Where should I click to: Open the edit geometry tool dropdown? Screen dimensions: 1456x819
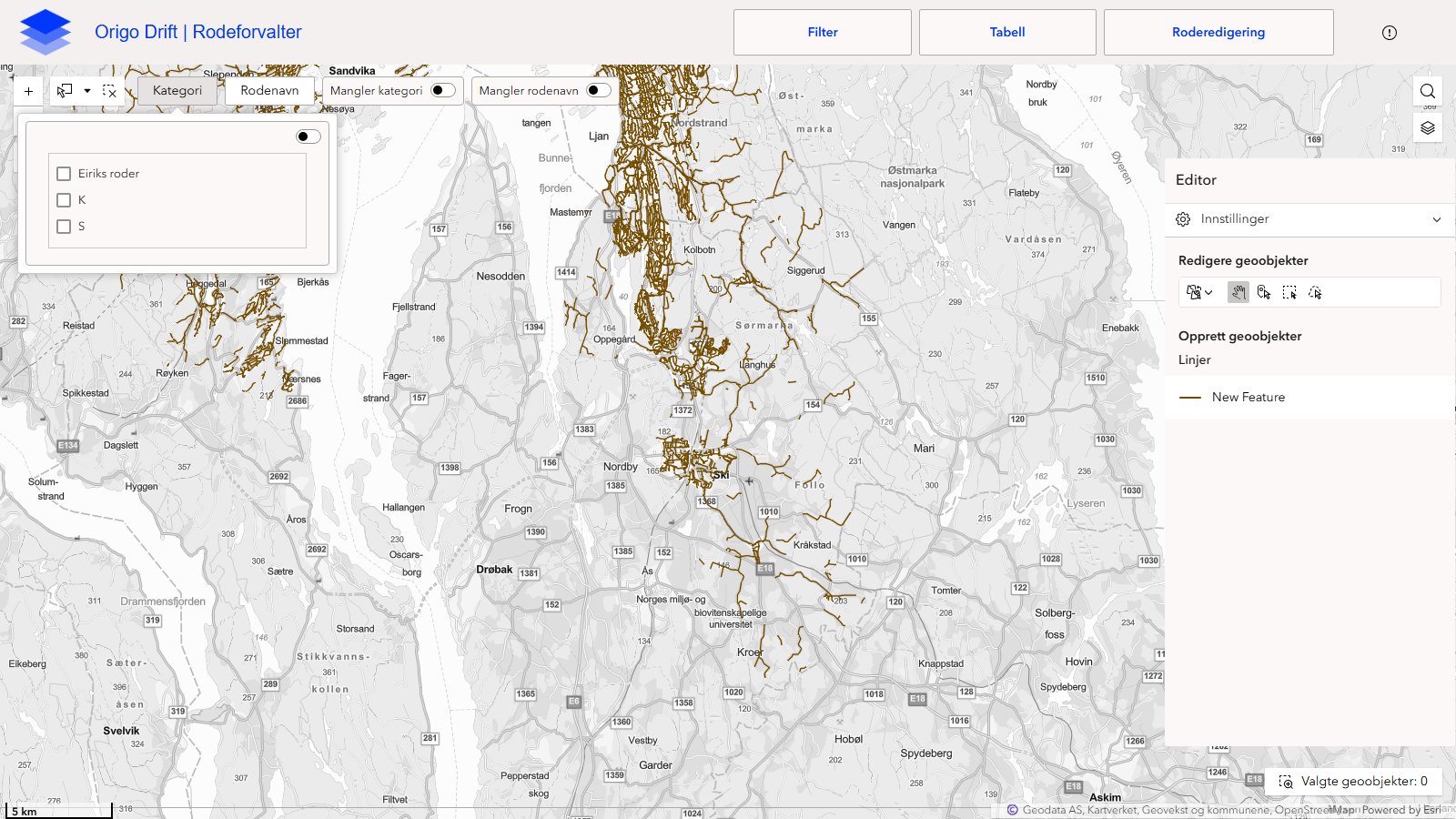click(1200, 292)
